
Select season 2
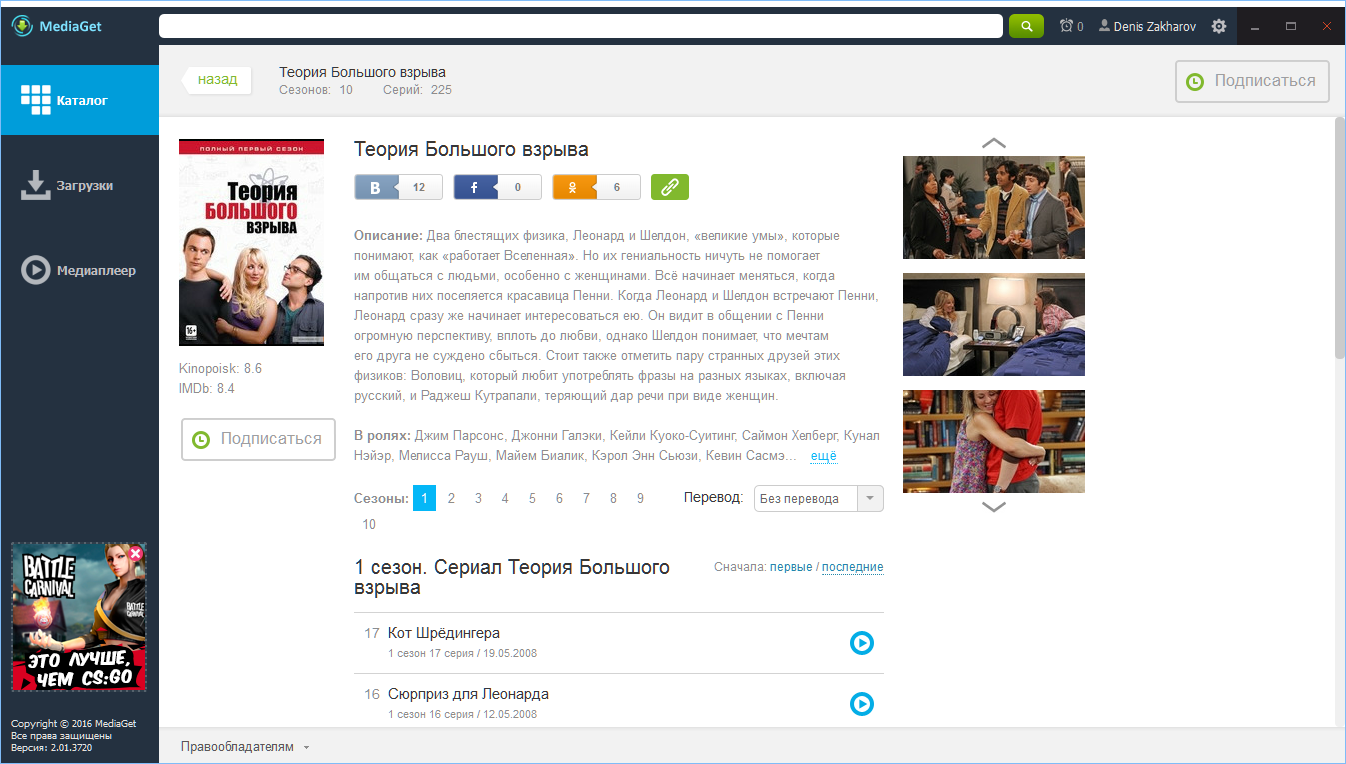click(452, 498)
